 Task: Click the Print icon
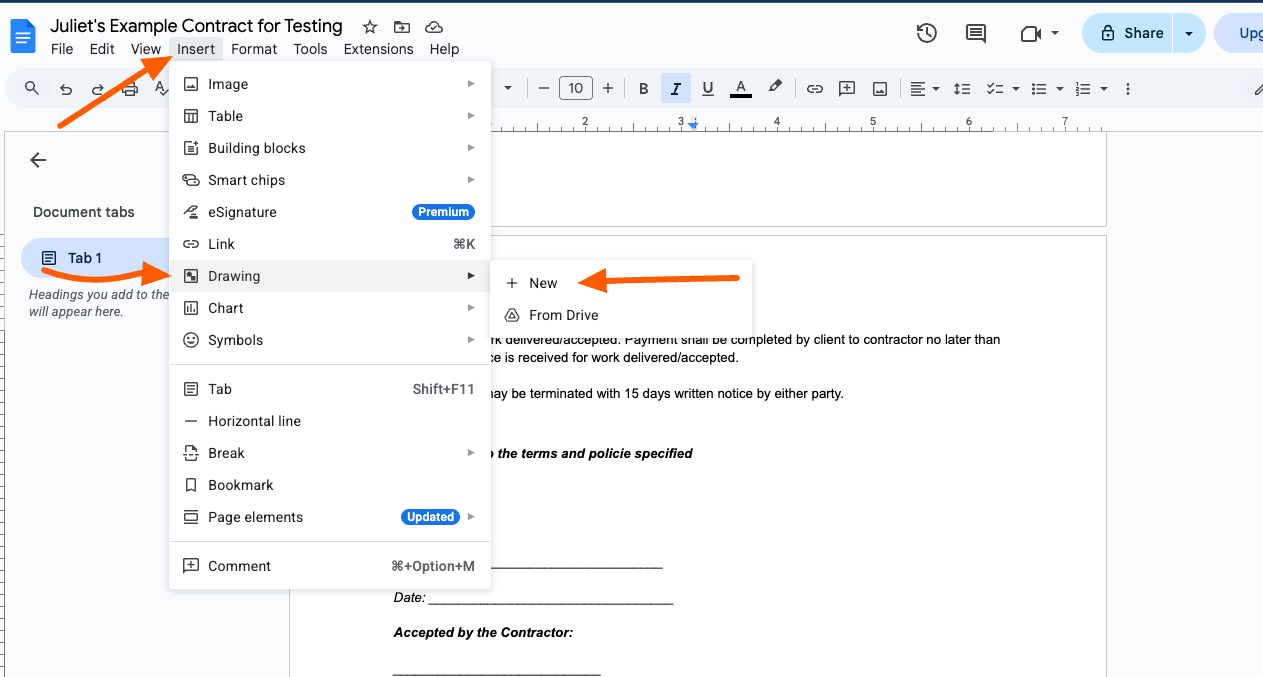click(x=129, y=88)
